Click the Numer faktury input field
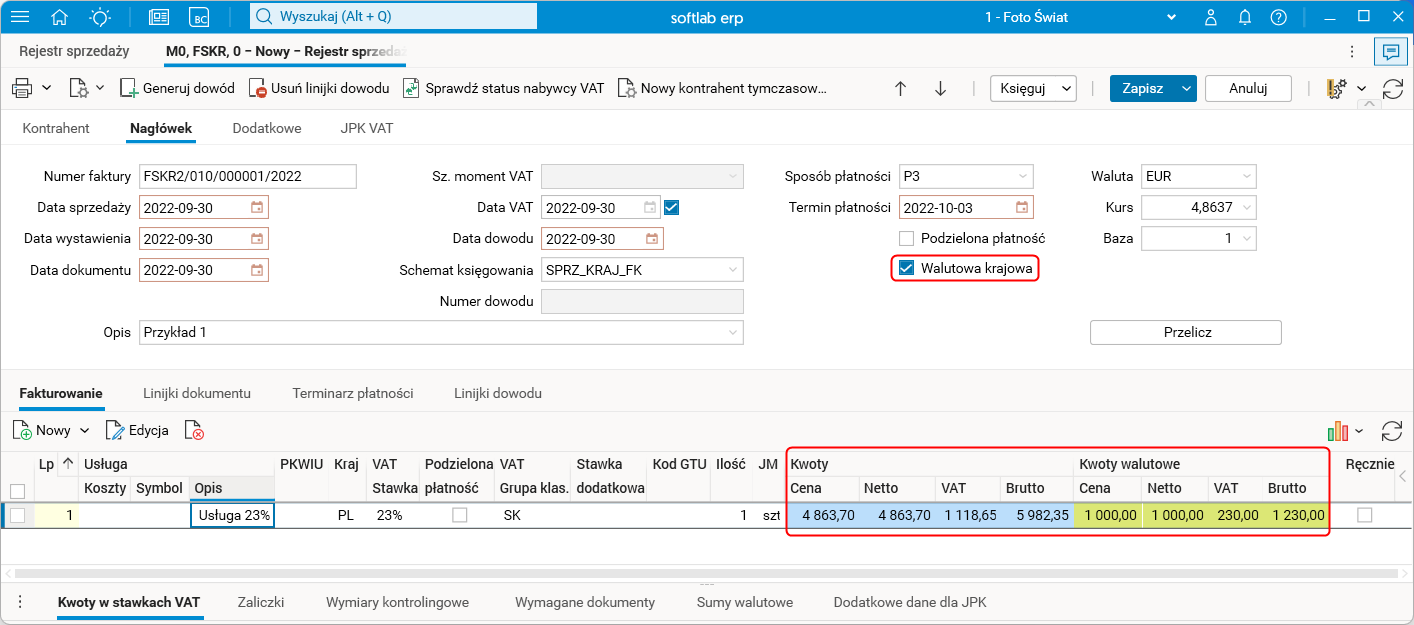Viewport: 1414px width, 625px height. pos(247,177)
